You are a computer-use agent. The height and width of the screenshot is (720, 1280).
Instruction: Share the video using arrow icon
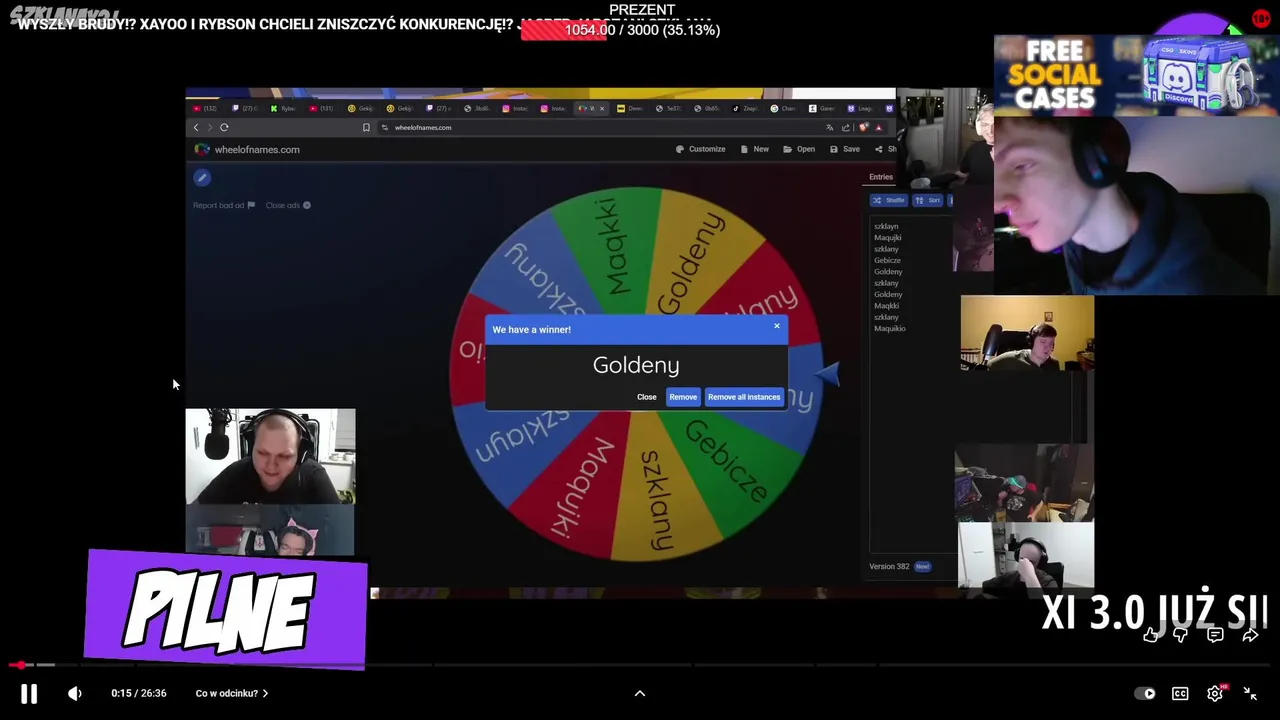tap(1250, 635)
